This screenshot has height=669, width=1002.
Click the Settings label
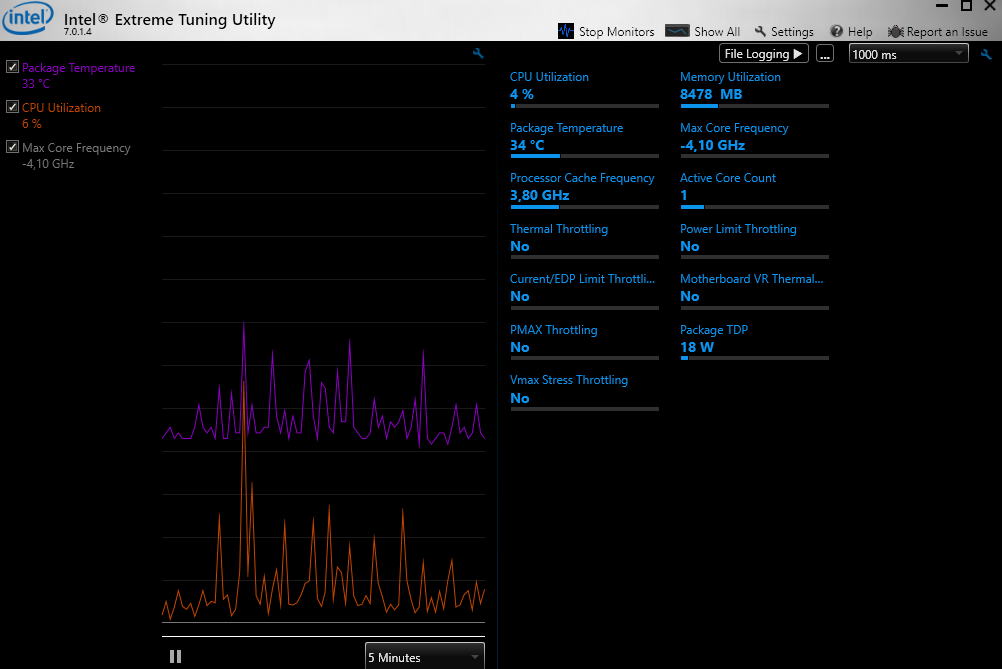click(792, 31)
